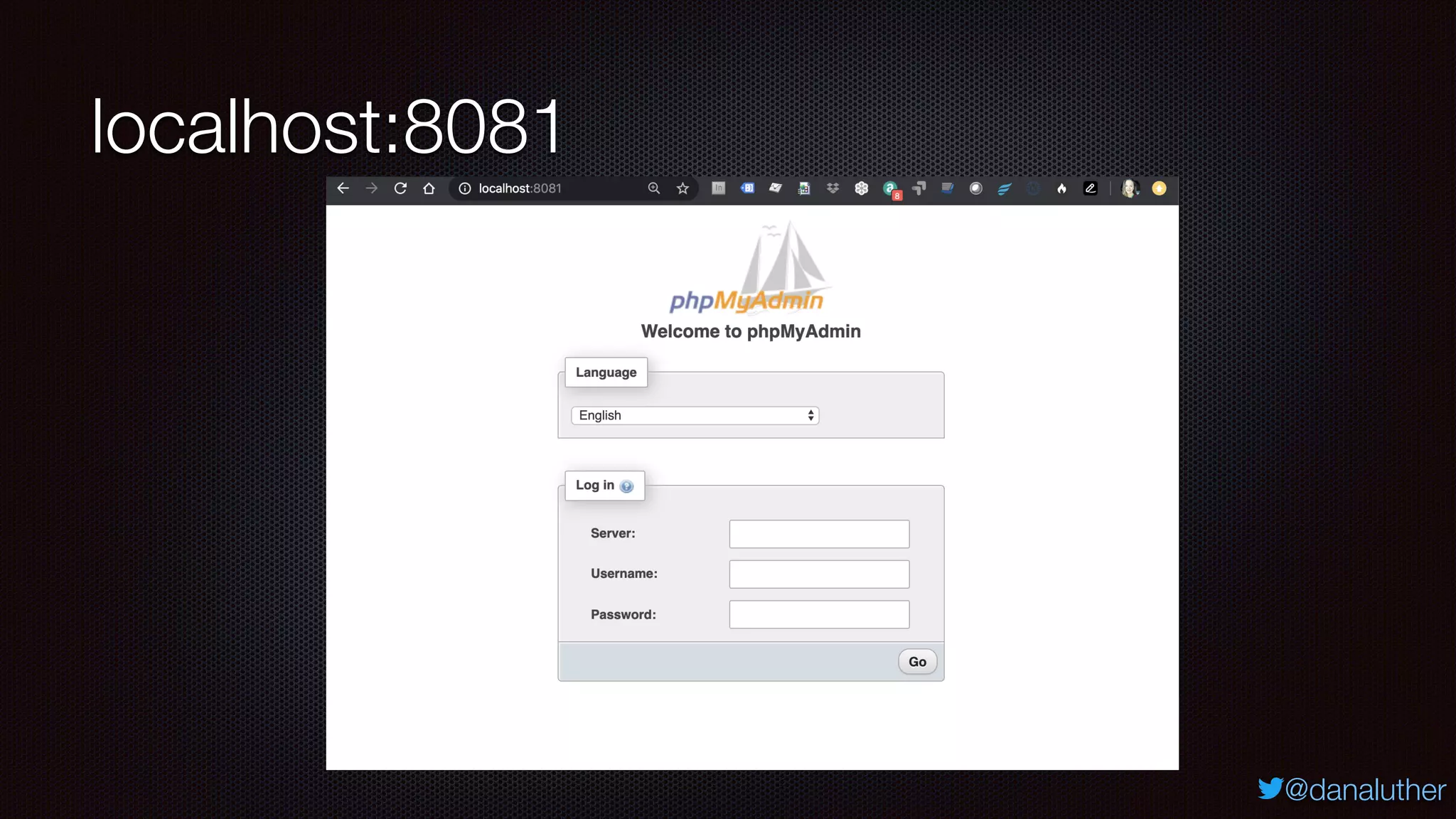
Task: Open the gray angular-arrow extension icon
Action: click(919, 188)
